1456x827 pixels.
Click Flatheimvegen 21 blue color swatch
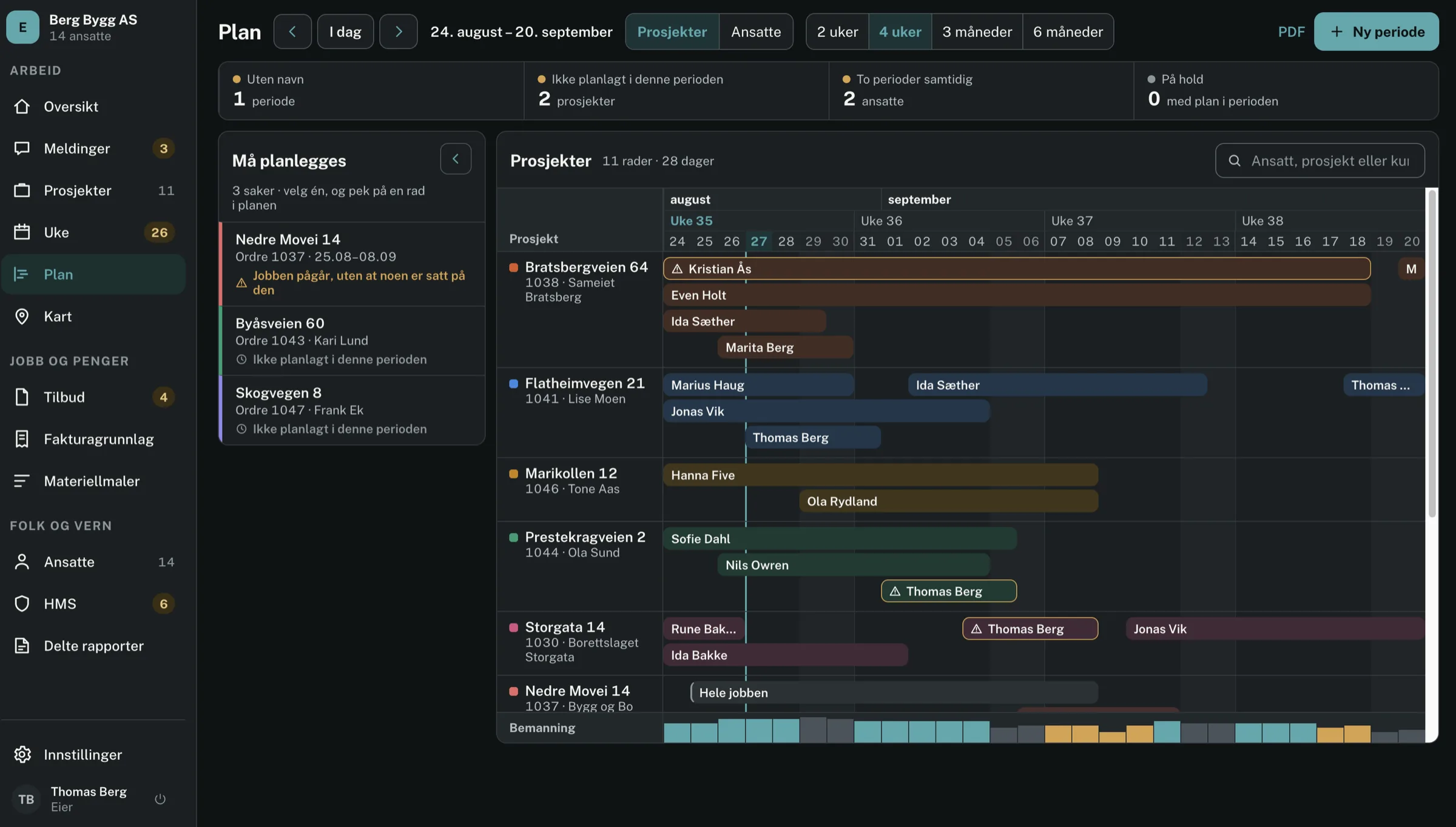[x=513, y=383]
